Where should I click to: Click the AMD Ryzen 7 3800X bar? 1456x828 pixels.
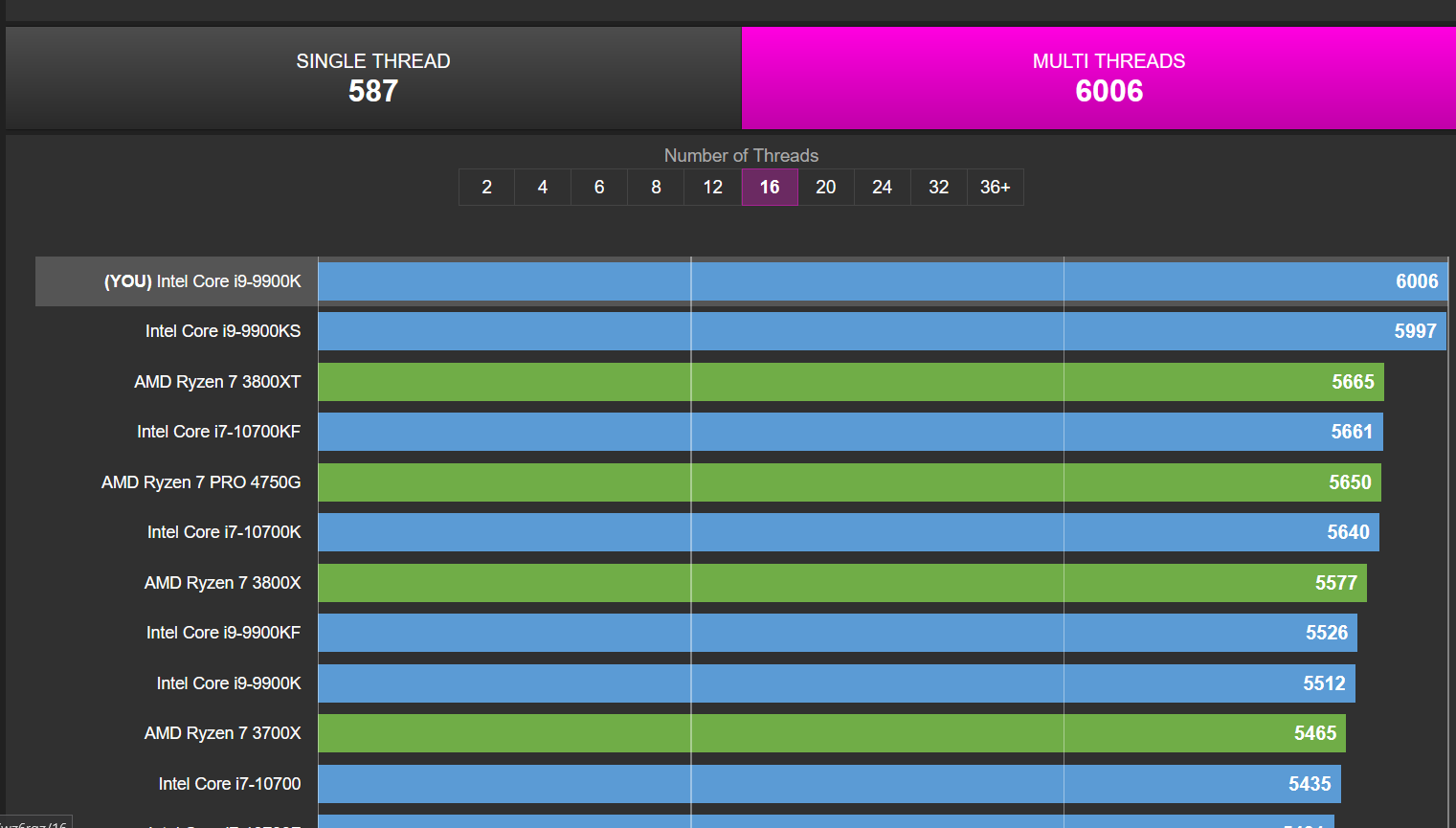point(841,583)
